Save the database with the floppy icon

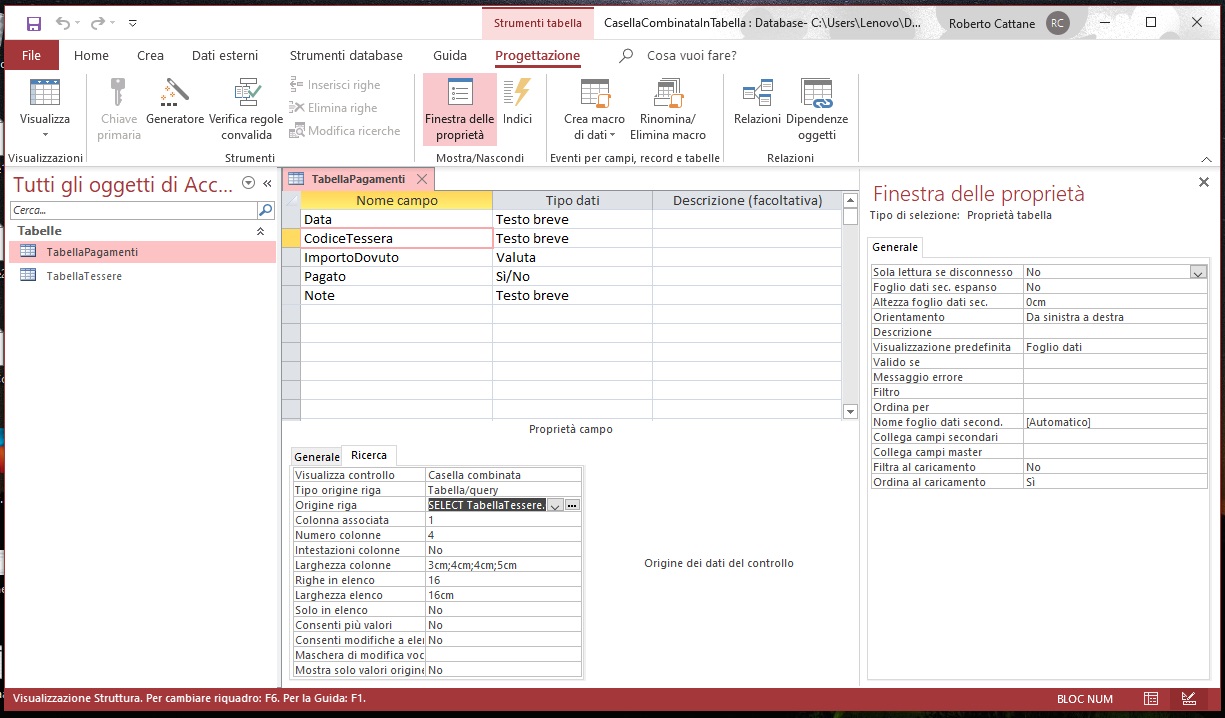33,23
